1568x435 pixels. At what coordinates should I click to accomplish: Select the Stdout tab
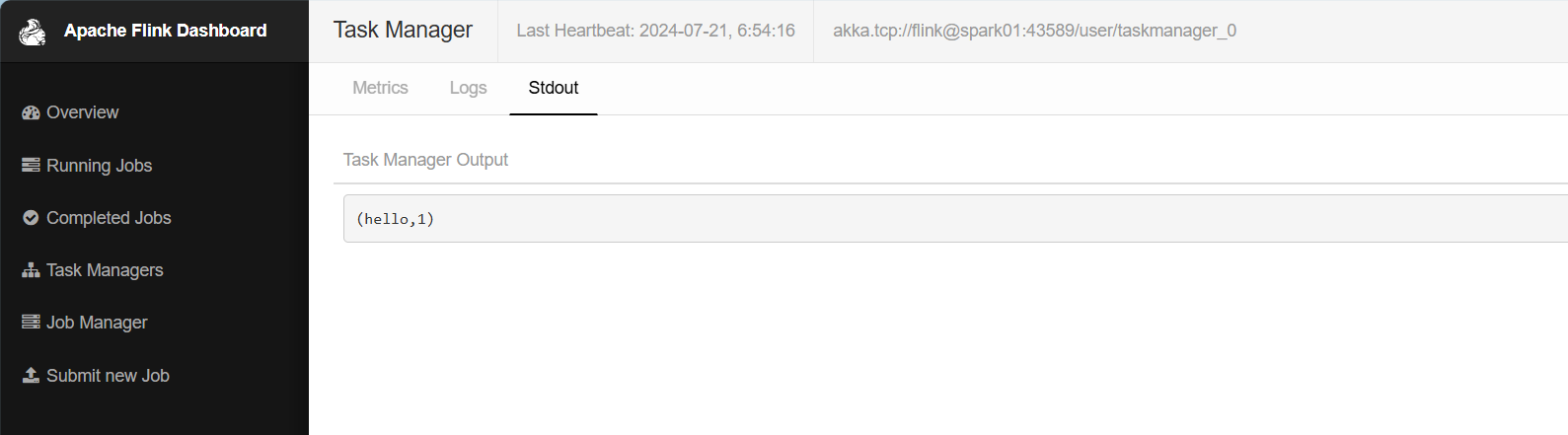(554, 88)
